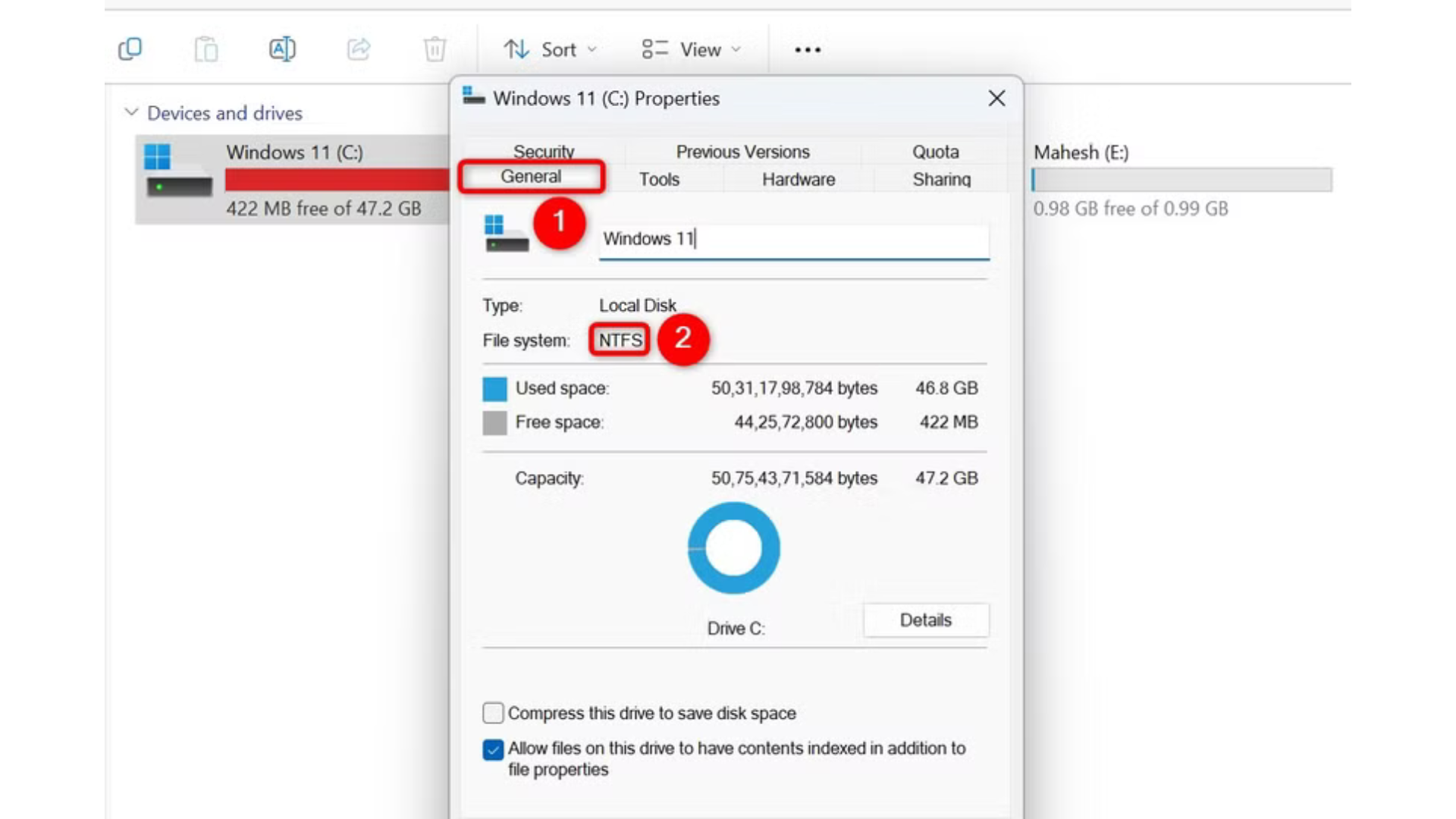Click the 46.8 GB used space value

946,388
